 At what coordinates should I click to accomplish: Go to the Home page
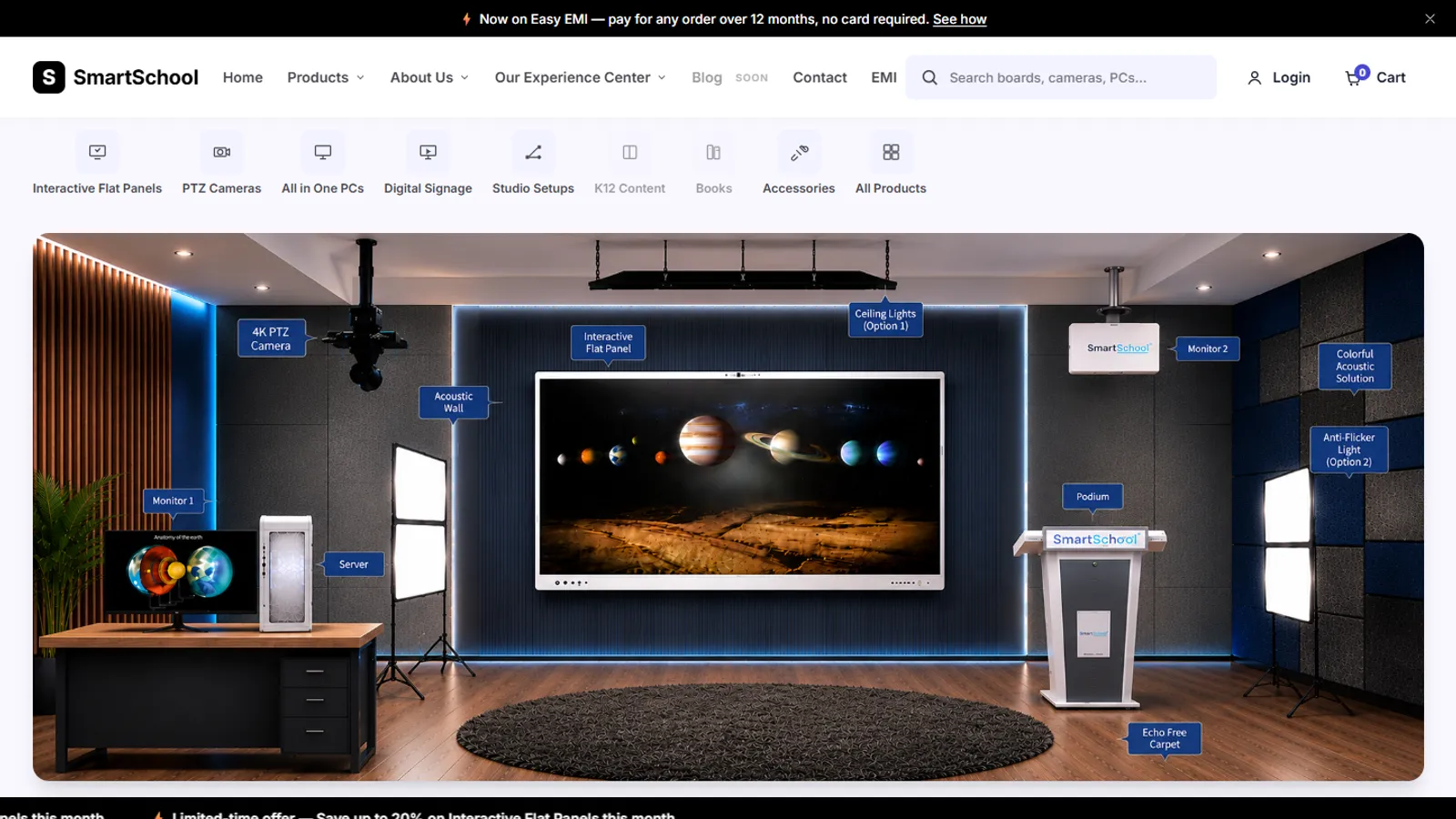click(x=243, y=77)
